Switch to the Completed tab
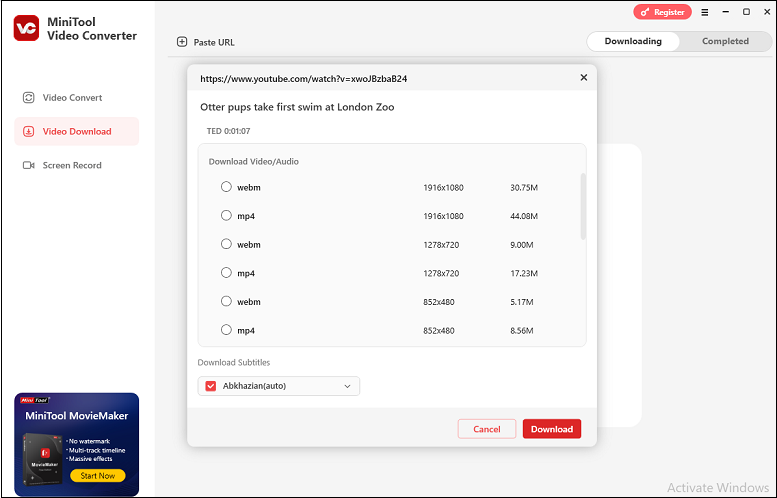Screen dimensions: 777x498 725,41
